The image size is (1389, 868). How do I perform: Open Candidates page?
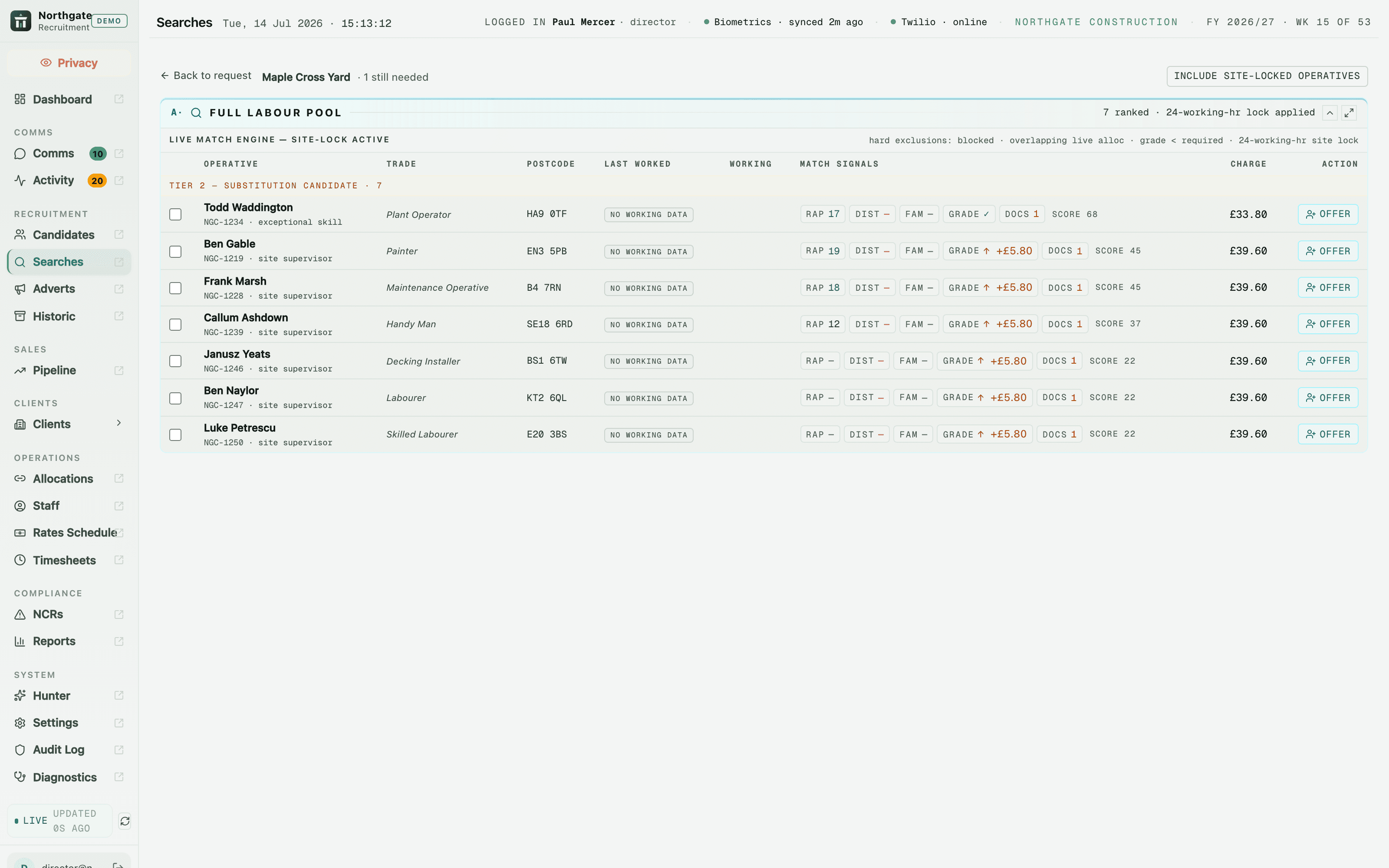coord(63,235)
